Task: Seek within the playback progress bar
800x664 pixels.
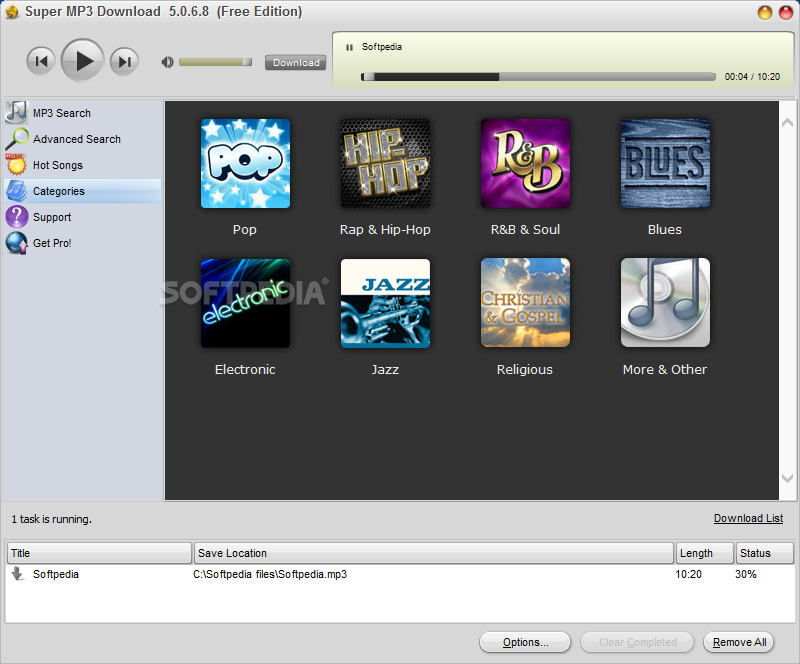Action: (x=538, y=77)
